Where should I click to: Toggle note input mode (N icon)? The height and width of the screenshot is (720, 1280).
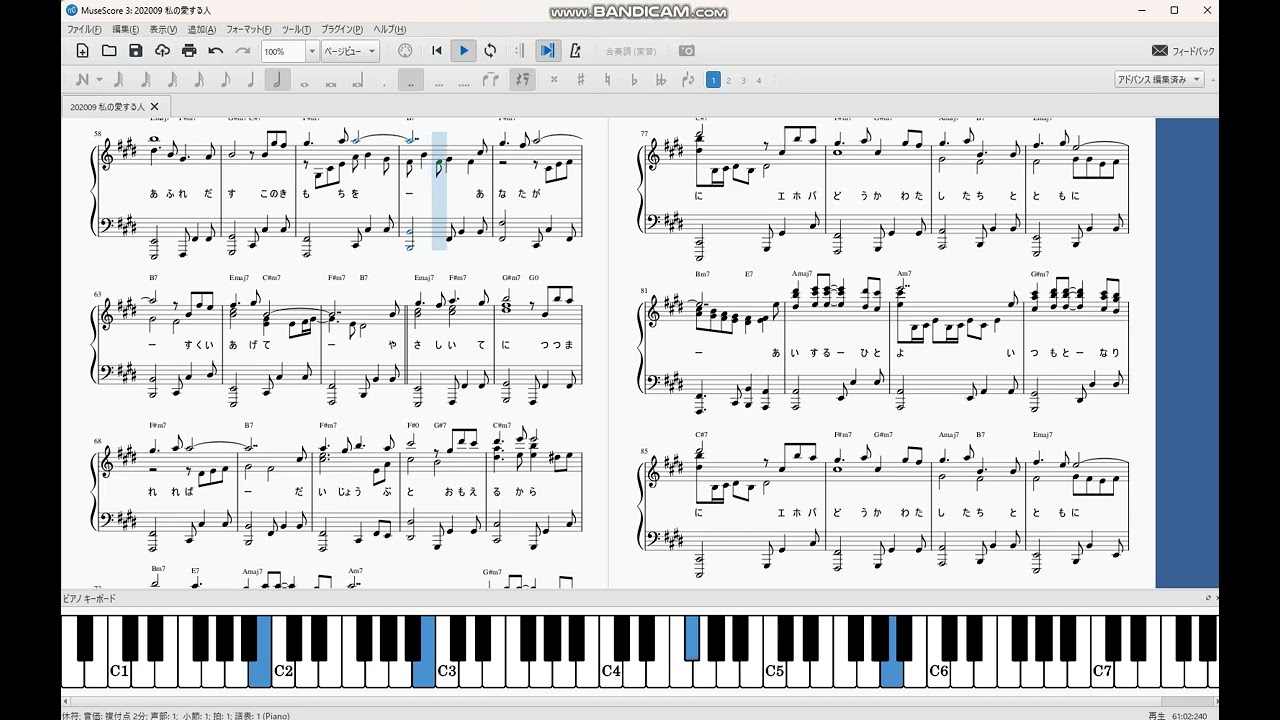(x=81, y=80)
